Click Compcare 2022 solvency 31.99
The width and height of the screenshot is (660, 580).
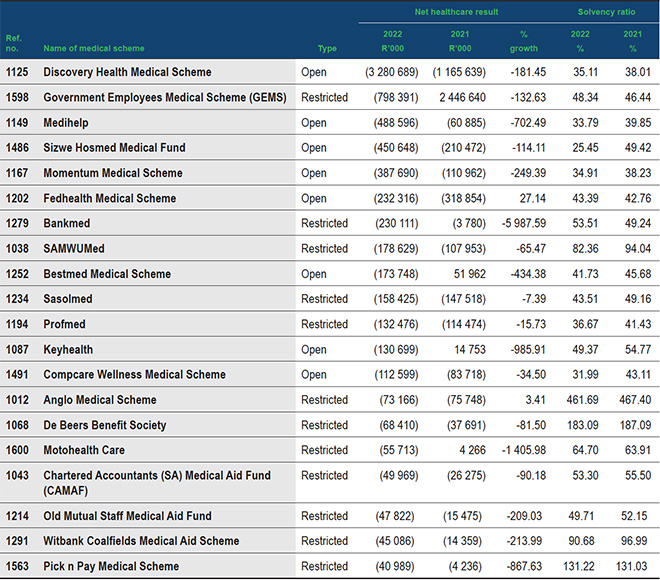click(x=585, y=375)
